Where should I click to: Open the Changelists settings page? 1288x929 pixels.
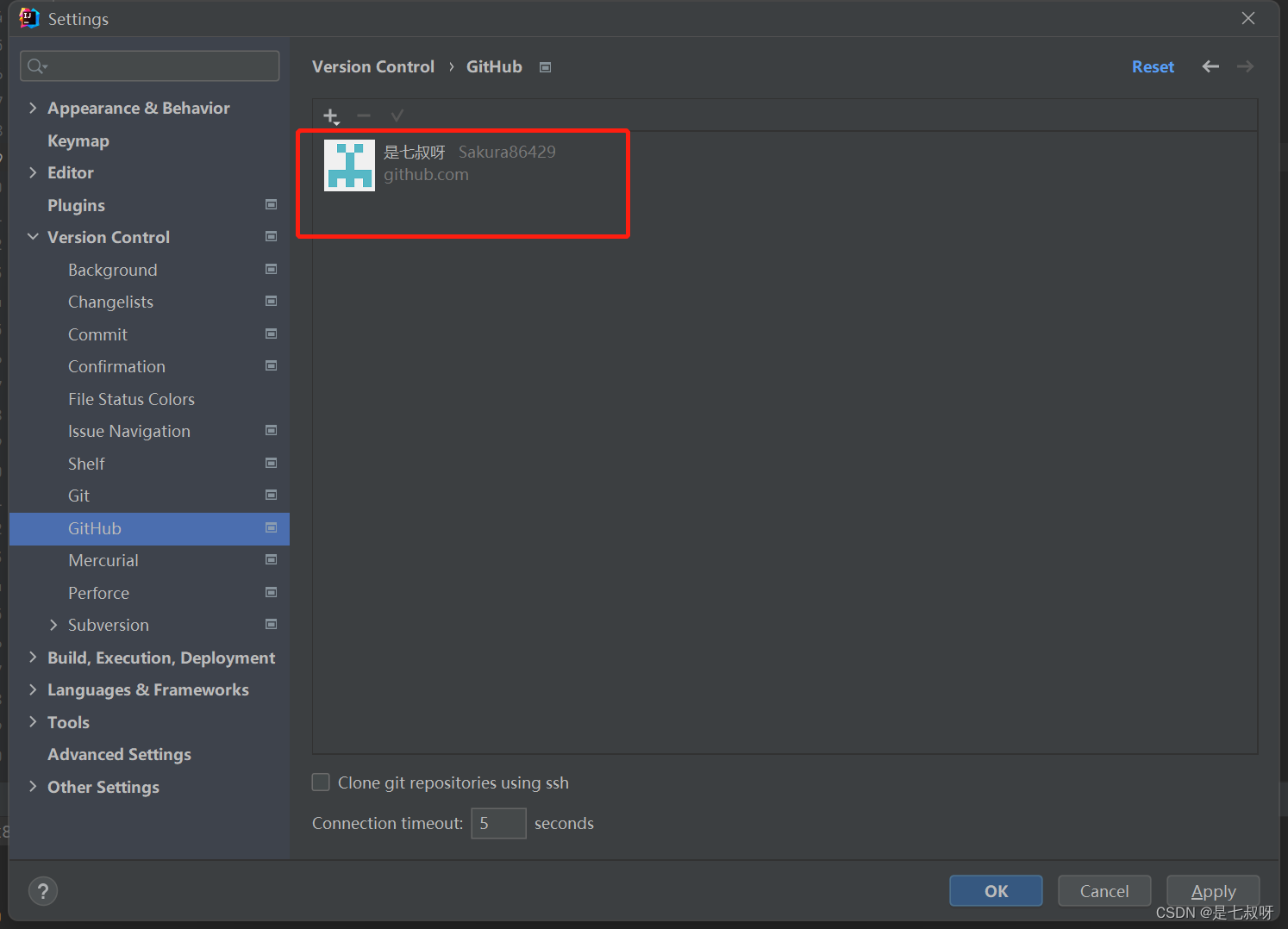pyautogui.click(x=110, y=302)
